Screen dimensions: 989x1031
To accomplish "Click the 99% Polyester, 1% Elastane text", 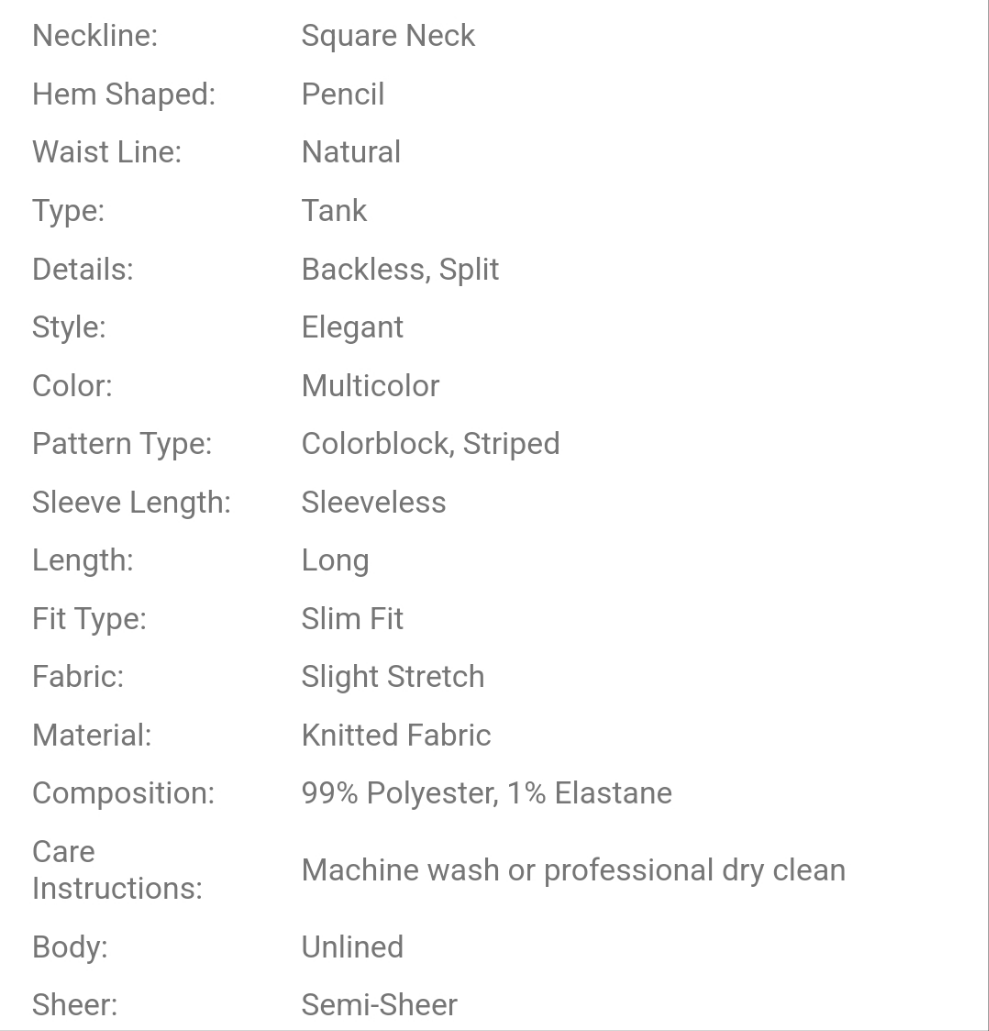I will (x=487, y=793).
